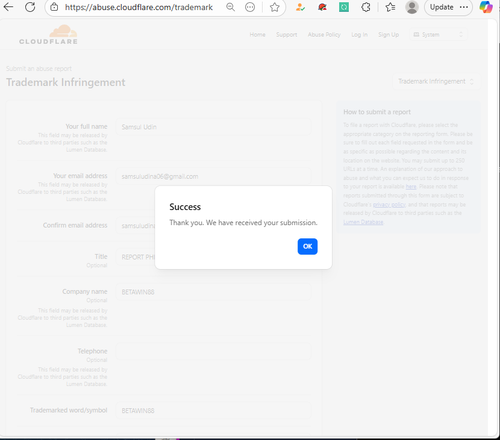Click the browser back arrow
Viewport: 500px width, 440px height.
click(x=8, y=7)
